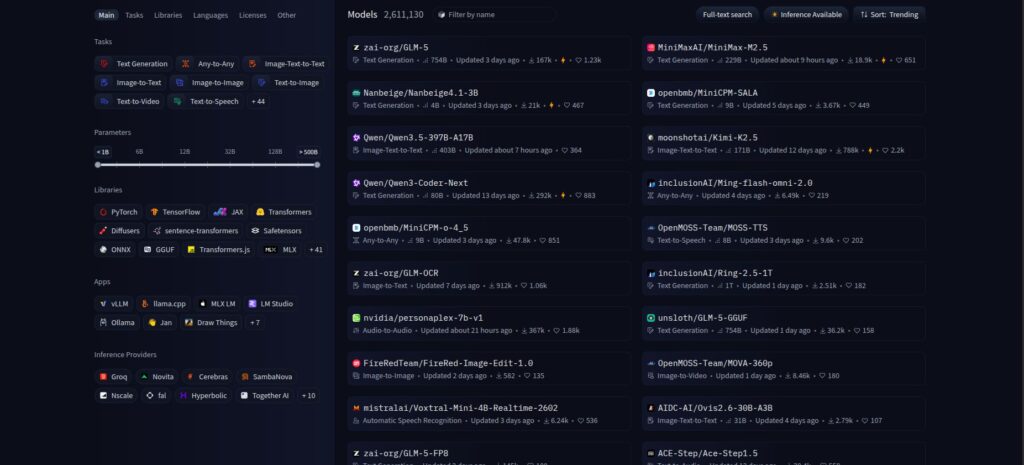Screen dimensions: 1024x465
Task: Open the zai-org/GLM-5 model
Action: click(489, 53)
